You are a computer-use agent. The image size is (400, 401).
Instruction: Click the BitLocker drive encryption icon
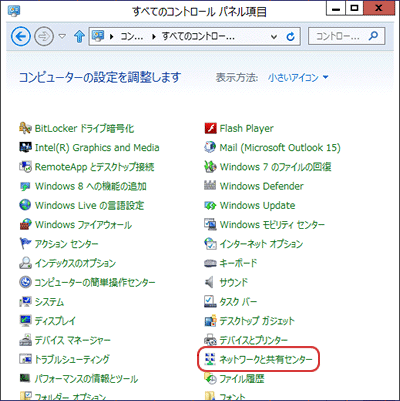pyautogui.click(x=25, y=128)
